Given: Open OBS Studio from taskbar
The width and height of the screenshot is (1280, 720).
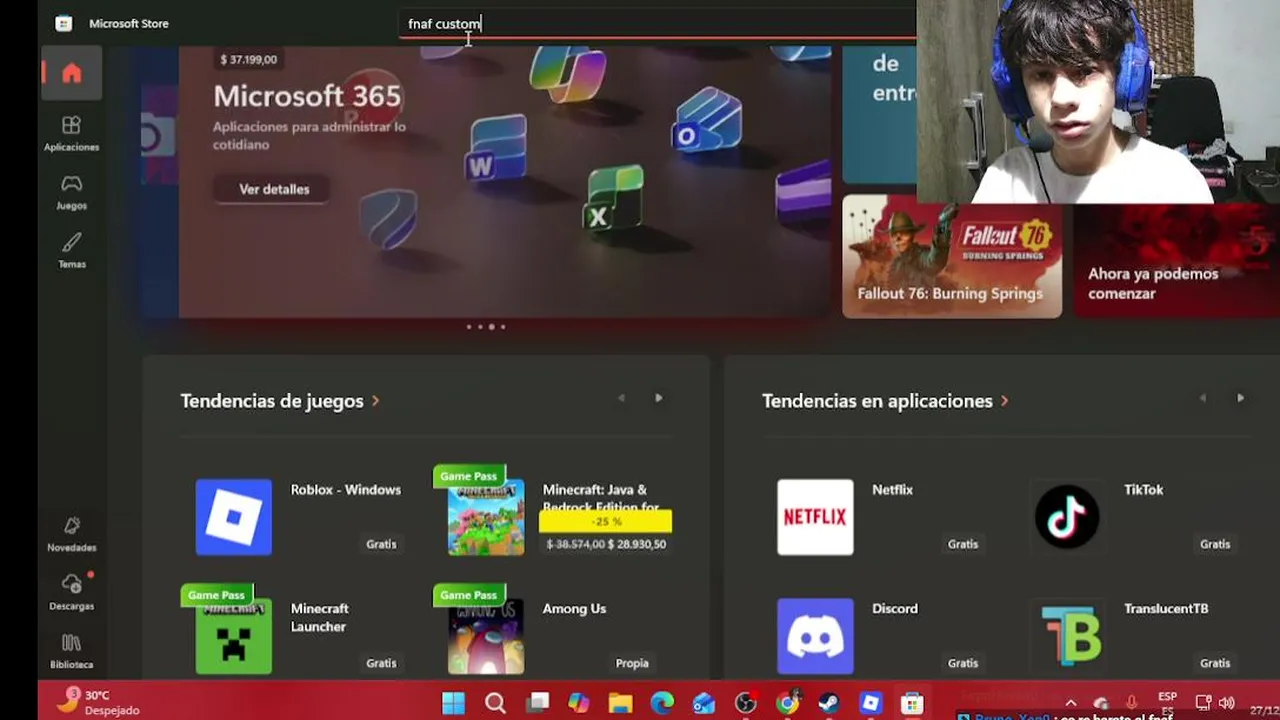Looking at the screenshot, I should tap(746, 703).
